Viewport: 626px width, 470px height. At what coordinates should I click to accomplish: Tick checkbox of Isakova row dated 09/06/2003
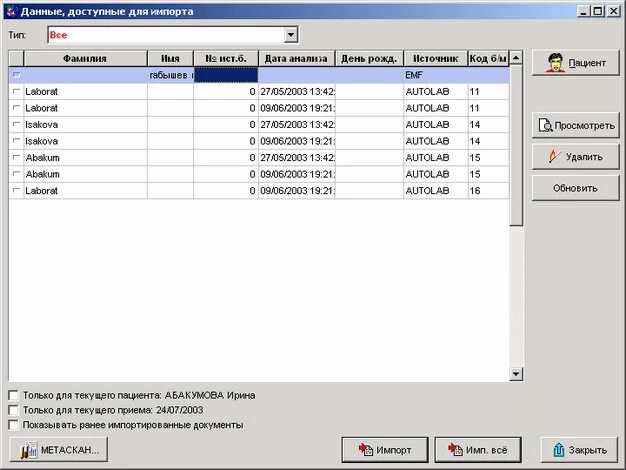[x=16, y=141]
